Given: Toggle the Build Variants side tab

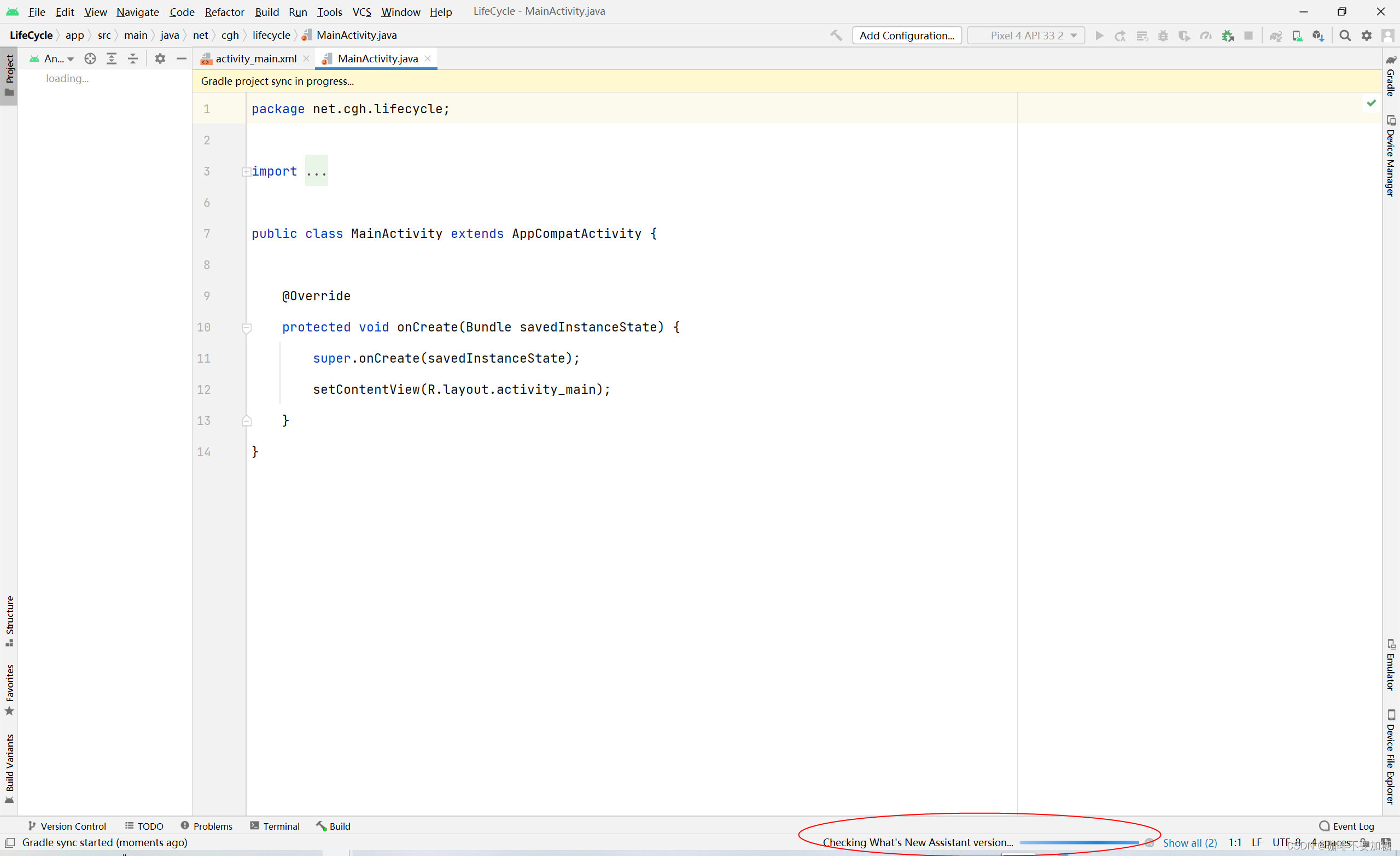Looking at the screenshot, I should (x=9, y=768).
